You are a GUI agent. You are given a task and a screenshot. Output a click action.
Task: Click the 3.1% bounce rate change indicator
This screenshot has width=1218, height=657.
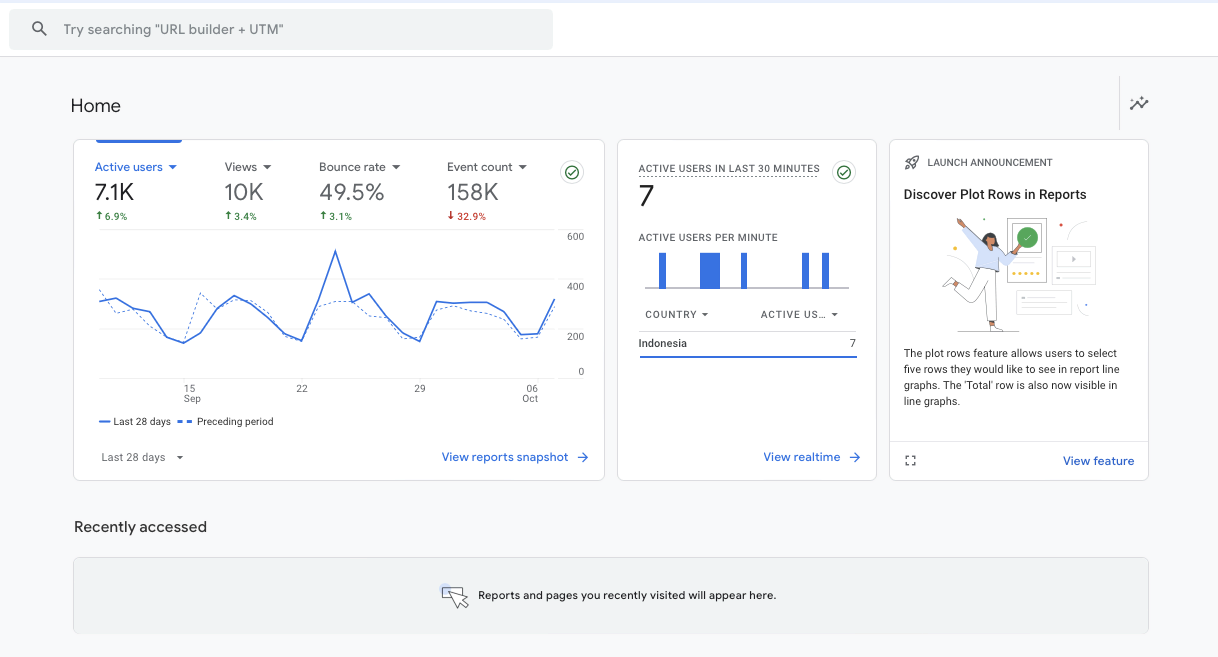[336, 216]
